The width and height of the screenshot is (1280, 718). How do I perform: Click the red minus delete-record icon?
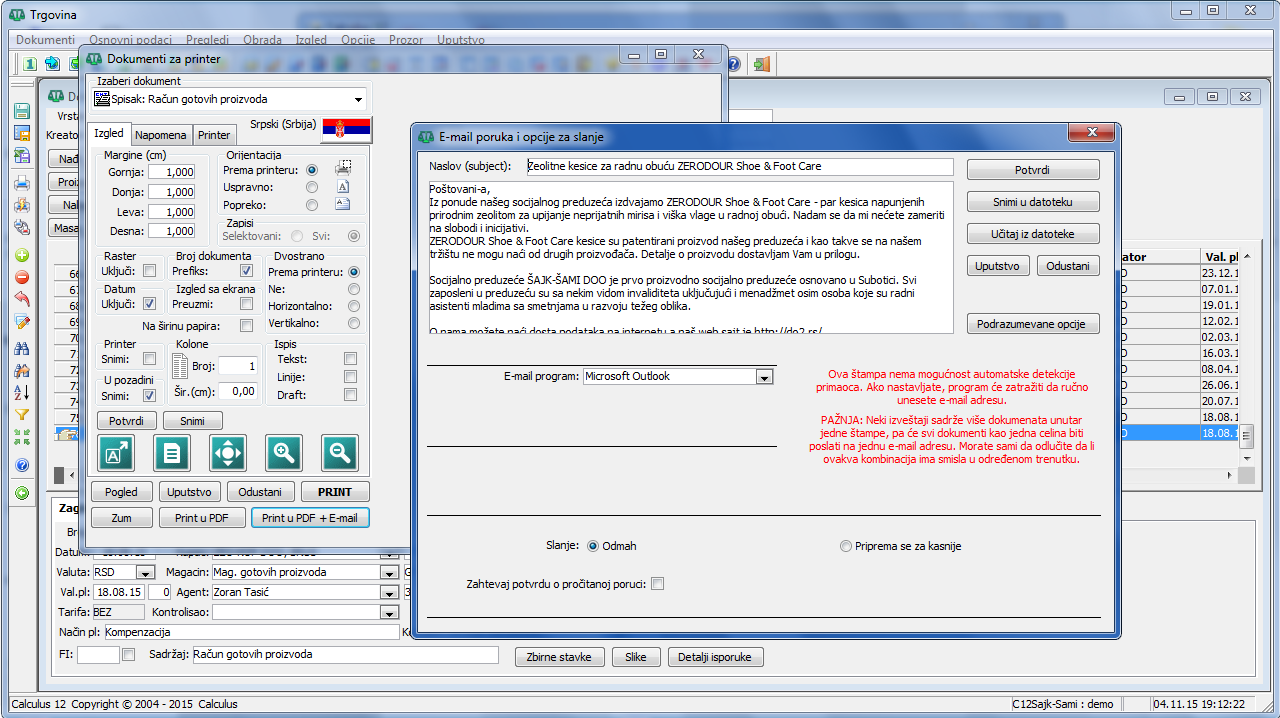[x=21, y=277]
